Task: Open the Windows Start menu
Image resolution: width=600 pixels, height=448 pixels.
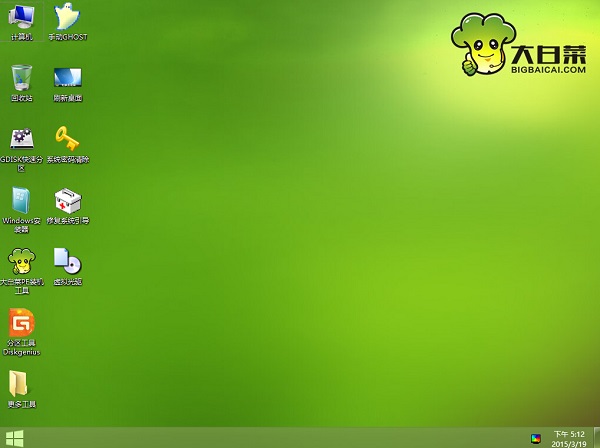Action: [15, 438]
